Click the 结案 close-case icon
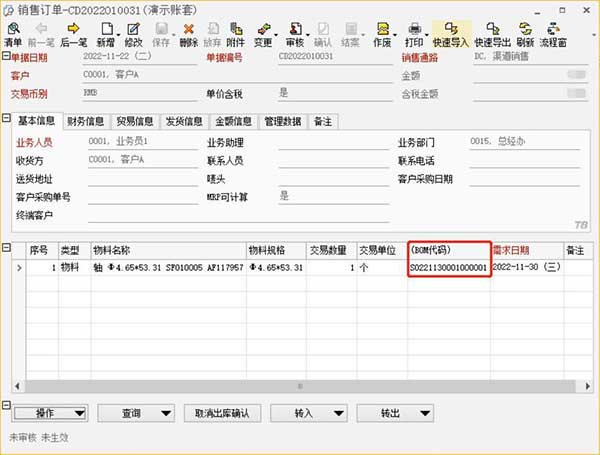600x455 pixels. click(350, 34)
